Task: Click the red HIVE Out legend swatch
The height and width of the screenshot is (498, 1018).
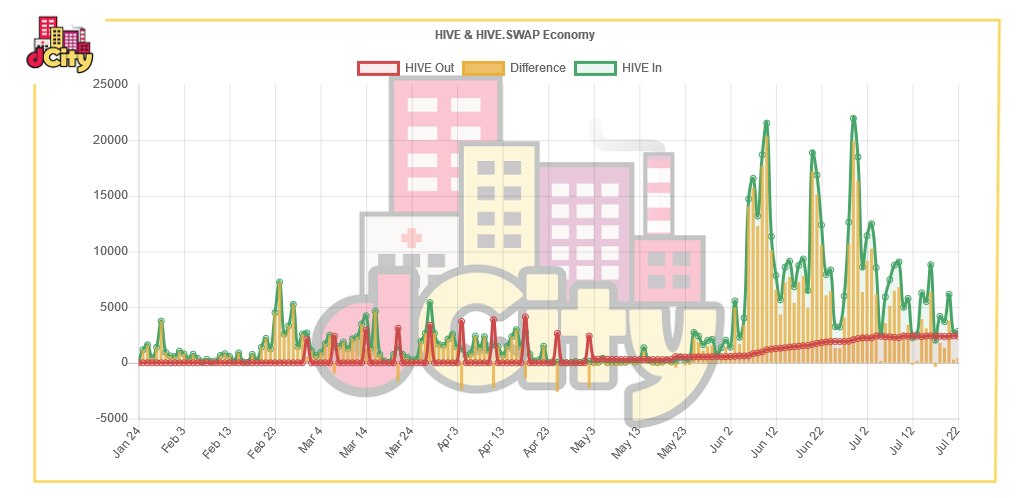Action: coord(378,68)
